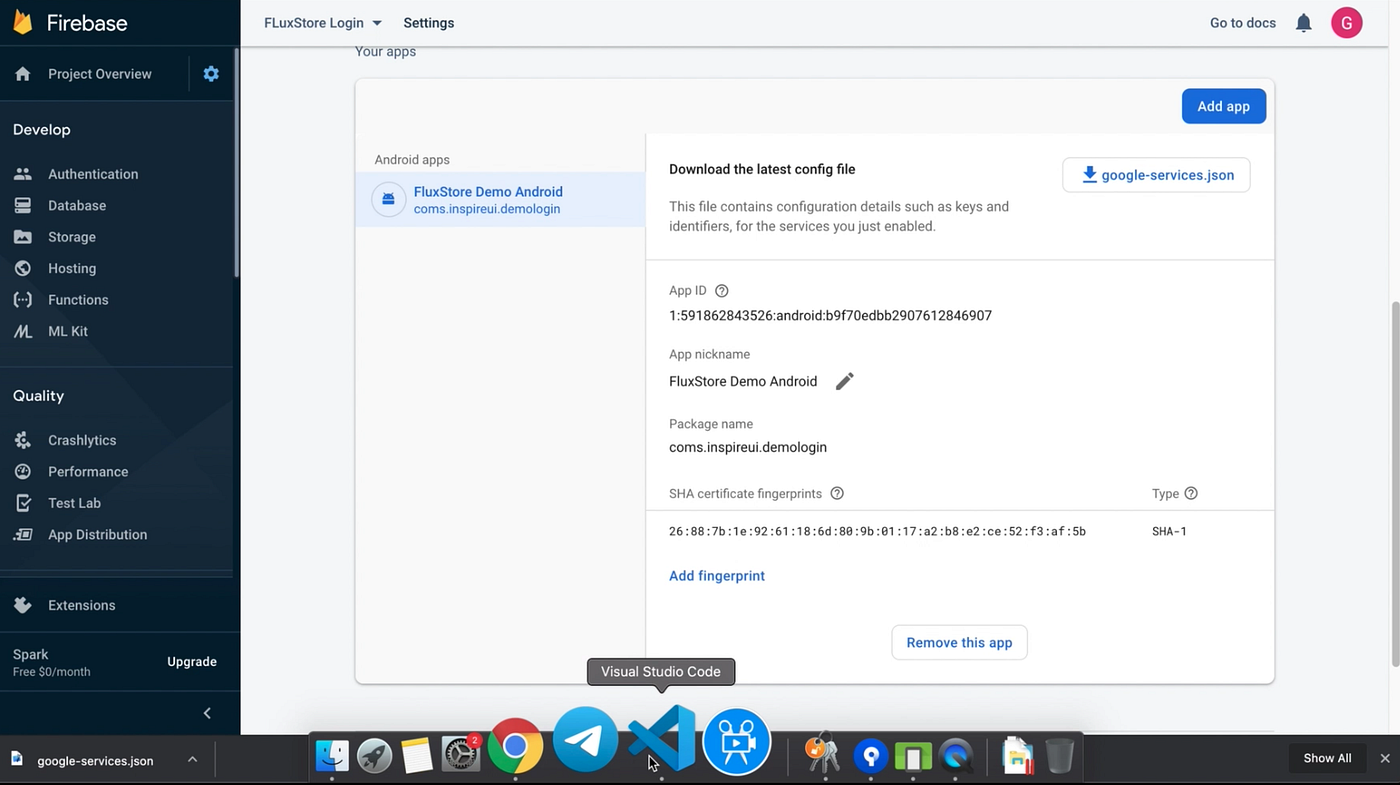Click the page vertical scrollbar

(1395, 482)
